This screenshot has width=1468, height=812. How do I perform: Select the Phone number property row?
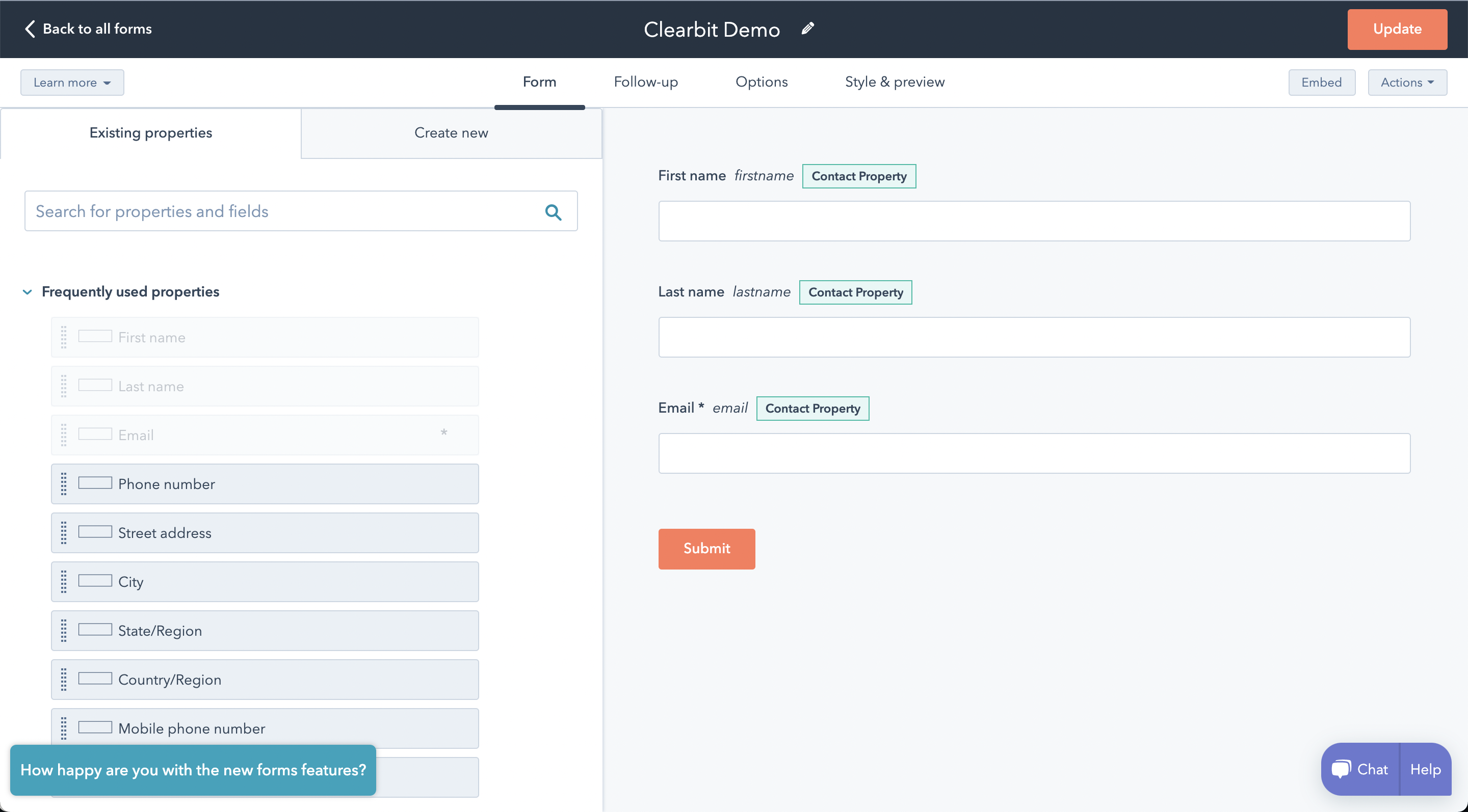(x=265, y=484)
